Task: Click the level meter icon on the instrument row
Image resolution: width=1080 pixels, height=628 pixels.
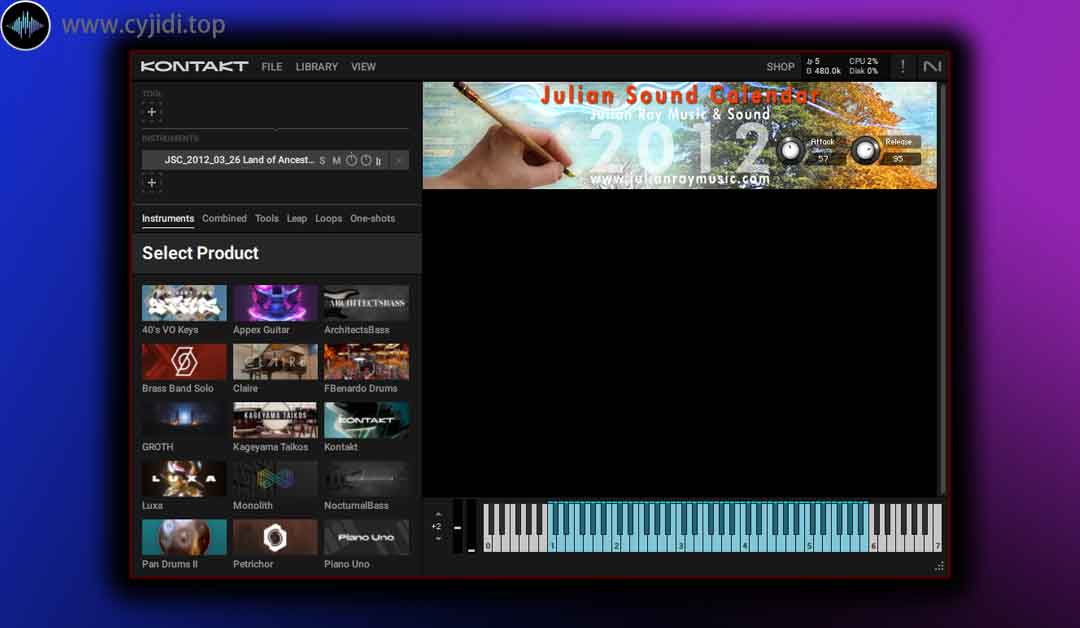Action: pos(378,160)
